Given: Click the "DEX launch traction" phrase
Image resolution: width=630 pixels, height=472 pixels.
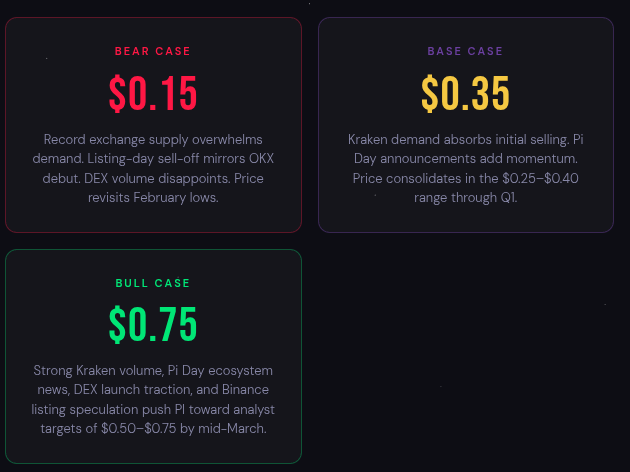Looking at the screenshot, I should tap(108, 390).
